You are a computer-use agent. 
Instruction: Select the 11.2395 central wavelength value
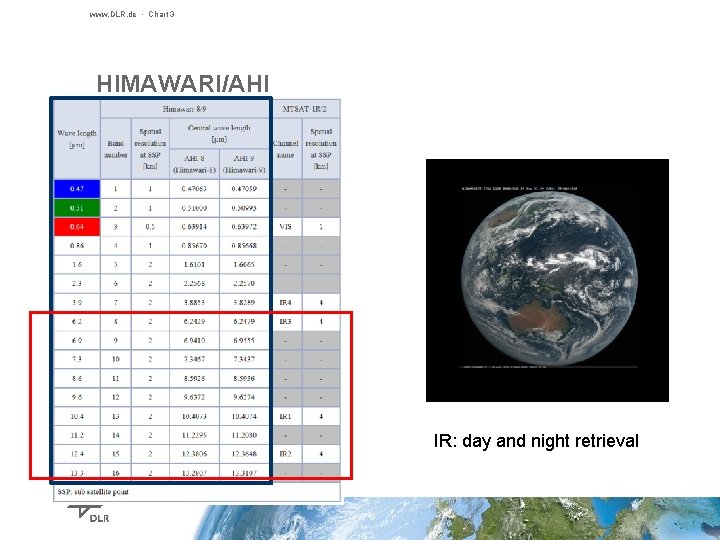tap(194, 435)
